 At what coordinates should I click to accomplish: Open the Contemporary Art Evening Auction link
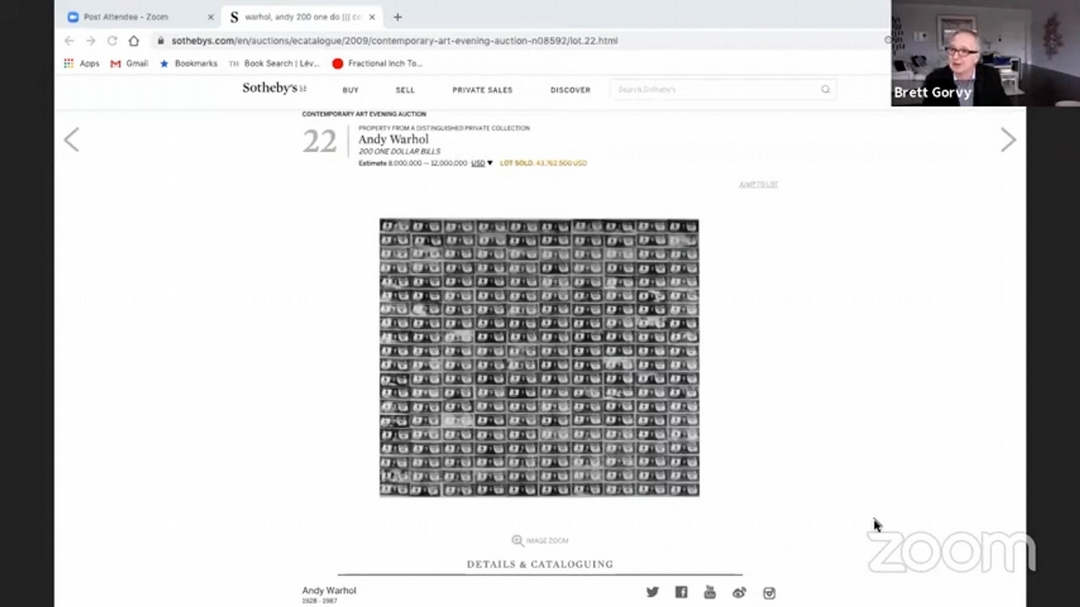coord(364,114)
